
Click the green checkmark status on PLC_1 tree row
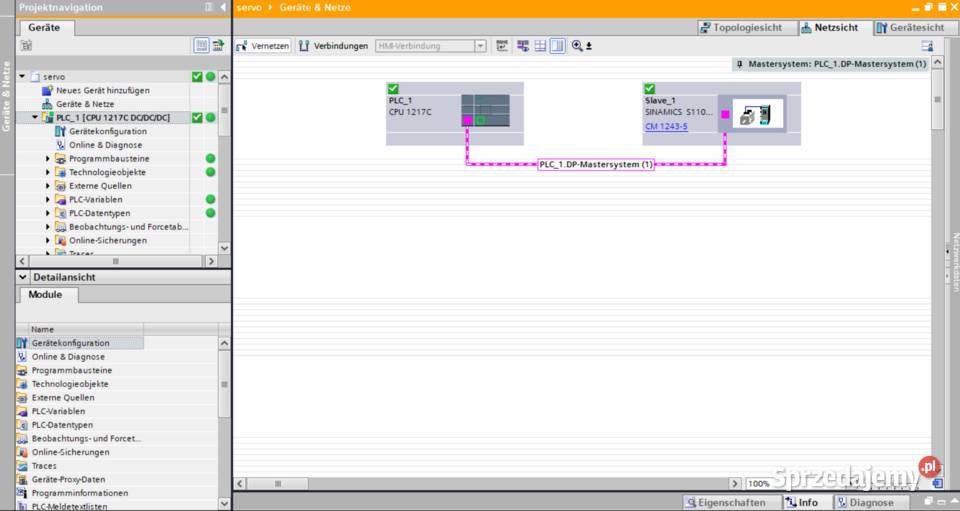[197, 117]
